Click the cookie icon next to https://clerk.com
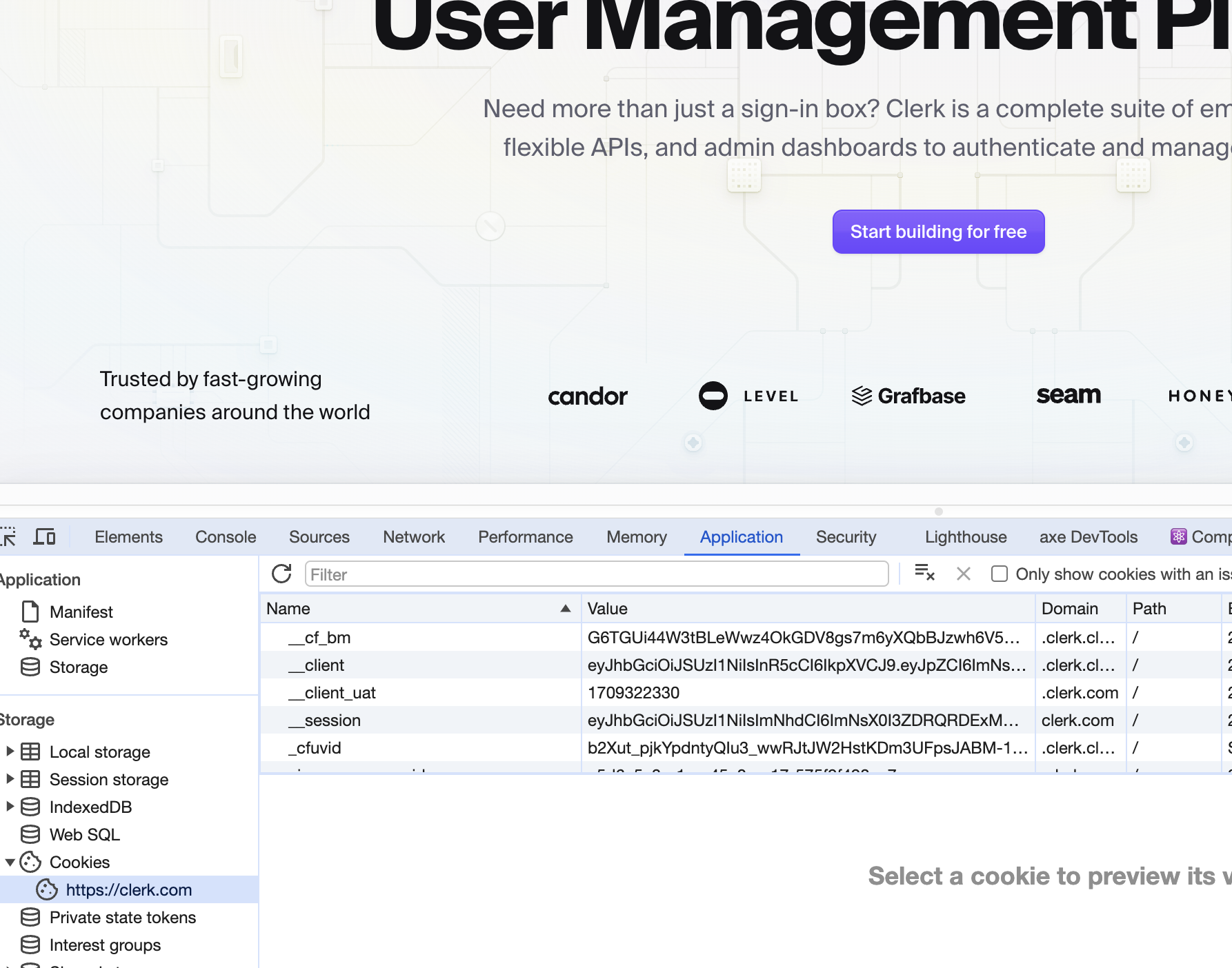1232x968 pixels. pyautogui.click(x=47, y=889)
